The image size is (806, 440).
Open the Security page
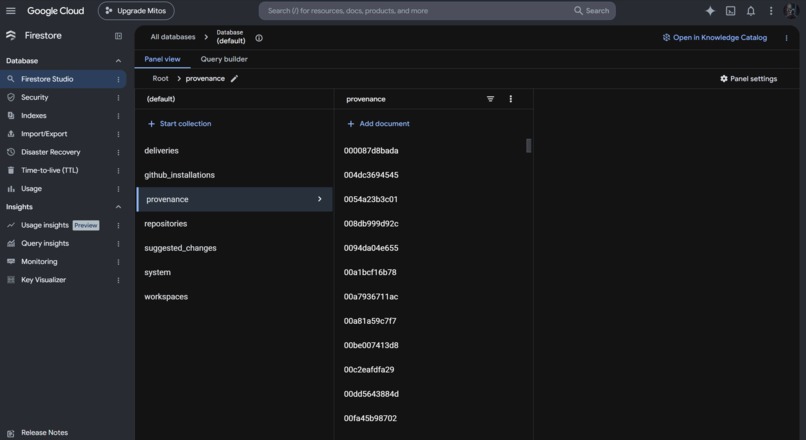coord(34,97)
